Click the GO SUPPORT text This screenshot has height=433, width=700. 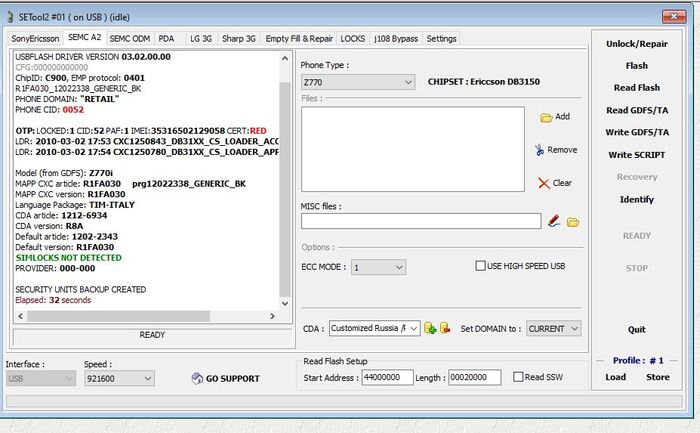(x=233, y=379)
